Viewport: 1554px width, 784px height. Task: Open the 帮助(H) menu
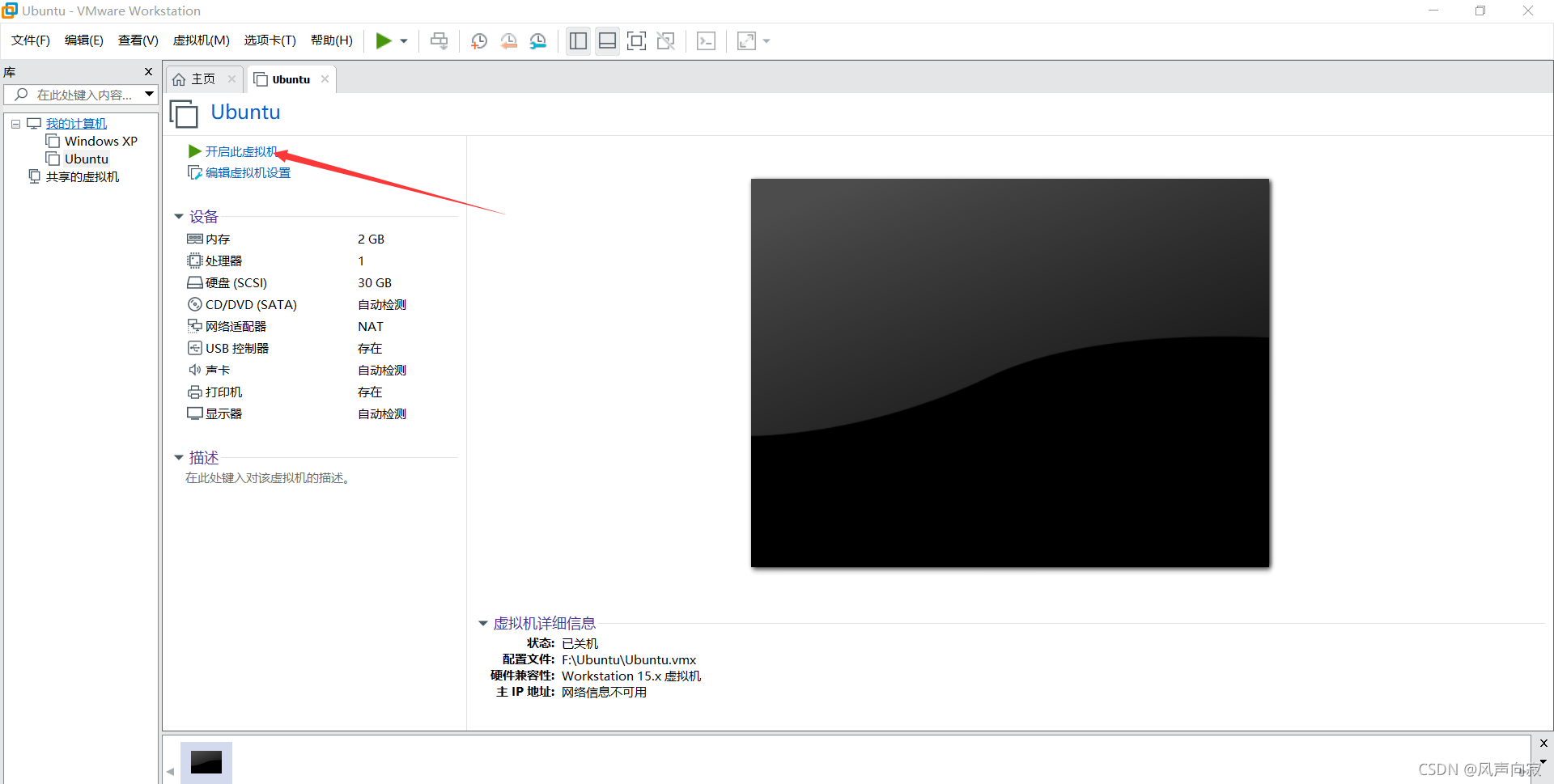coord(332,40)
